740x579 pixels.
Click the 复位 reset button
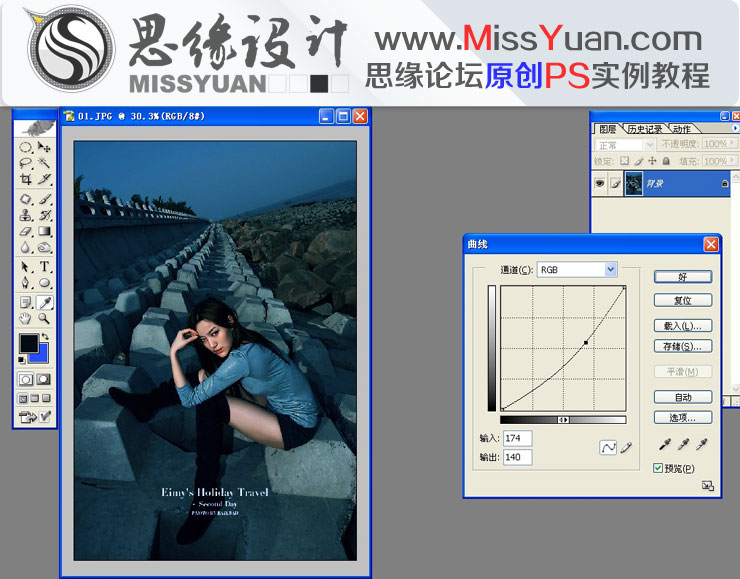pyautogui.click(x=682, y=300)
